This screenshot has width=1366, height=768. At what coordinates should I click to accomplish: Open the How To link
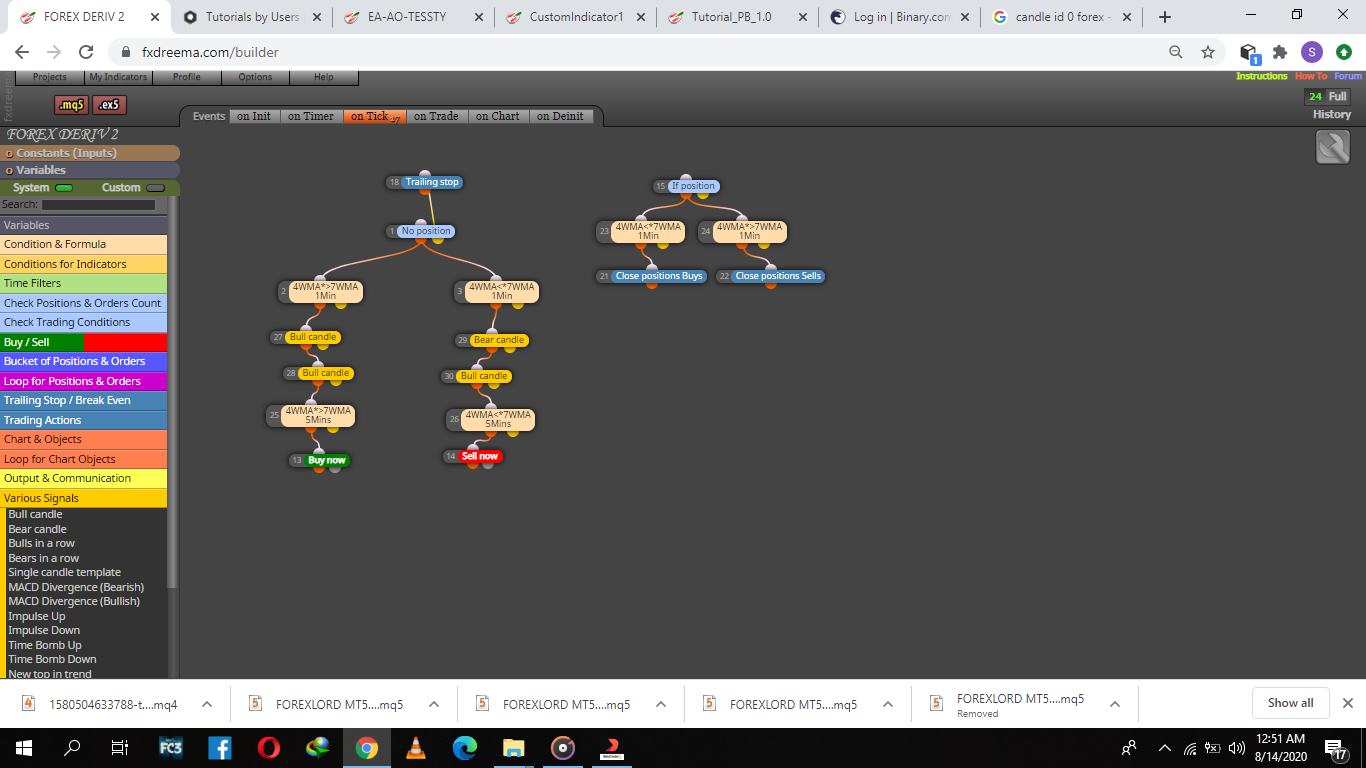(1311, 76)
